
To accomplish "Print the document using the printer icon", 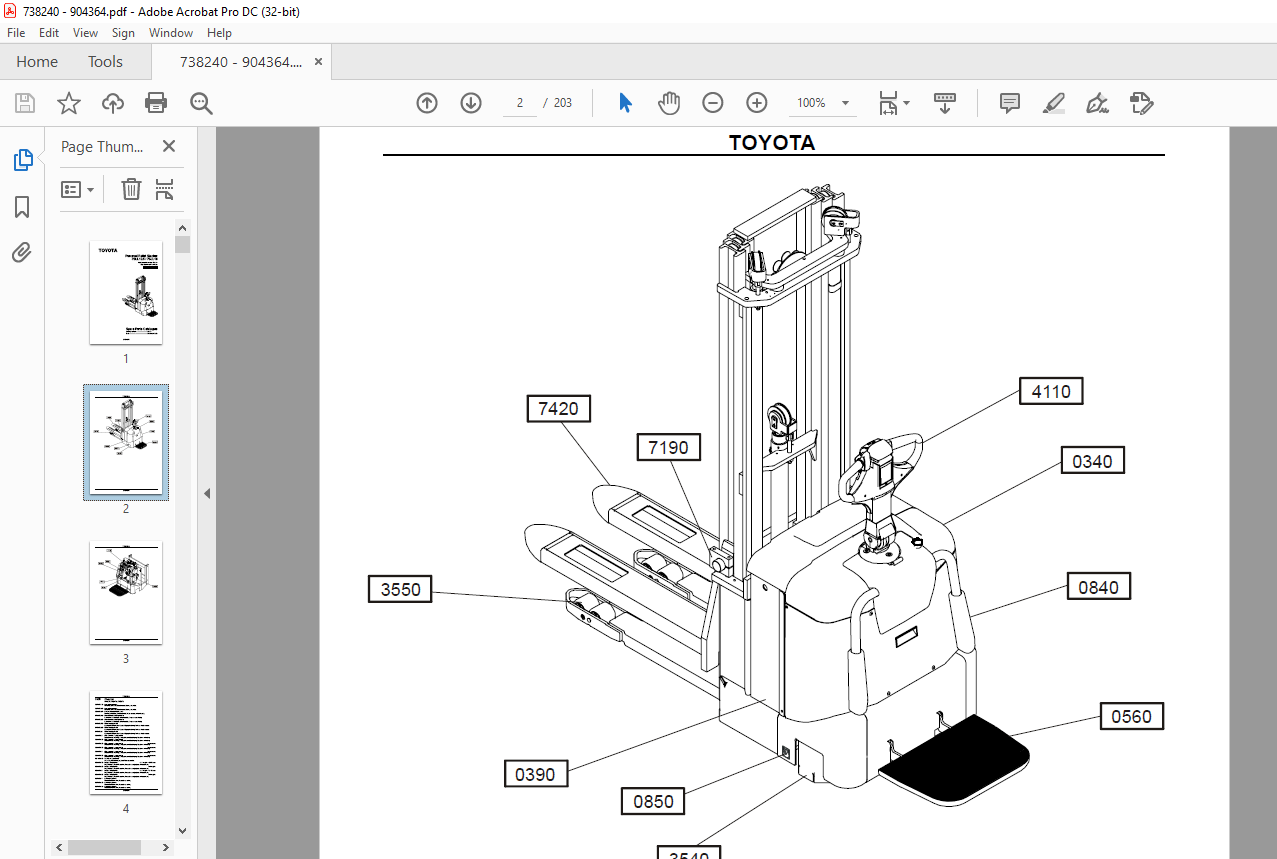I will click(x=156, y=103).
